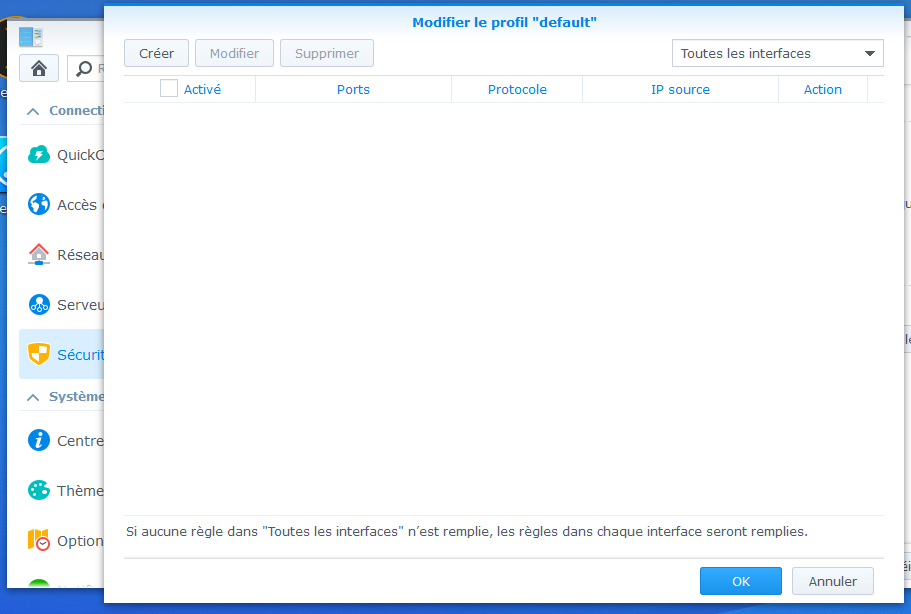This screenshot has height=614, width=911.
Task: Click the Supprimer button
Action: (327, 53)
